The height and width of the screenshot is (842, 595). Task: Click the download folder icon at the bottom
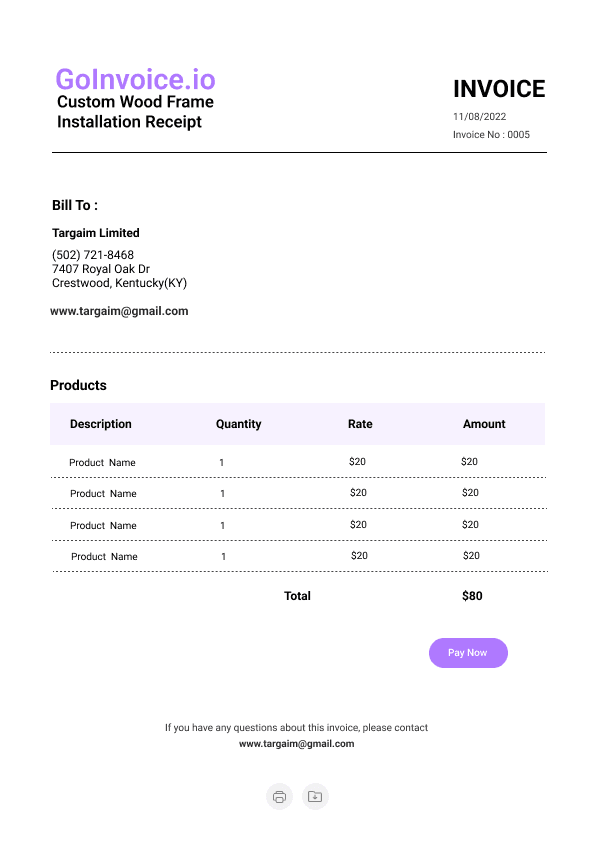tap(315, 796)
